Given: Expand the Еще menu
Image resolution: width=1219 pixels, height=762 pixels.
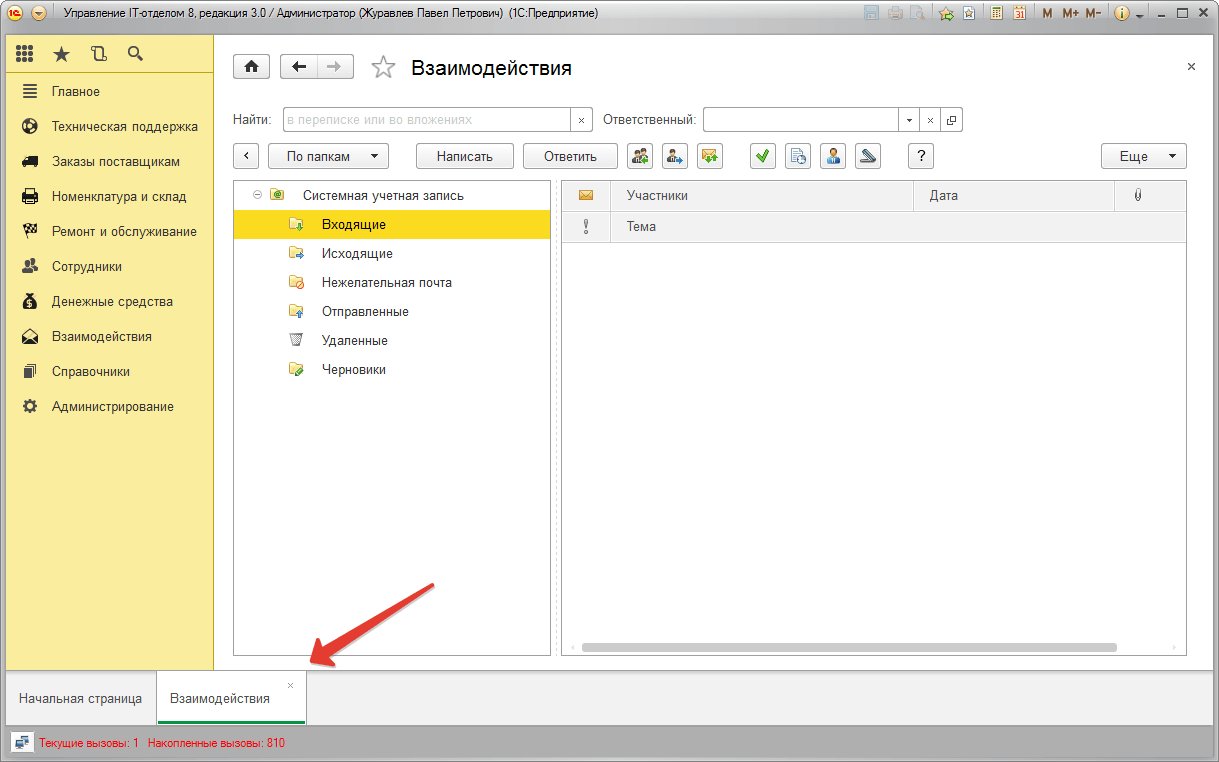Looking at the screenshot, I should point(1143,156).
